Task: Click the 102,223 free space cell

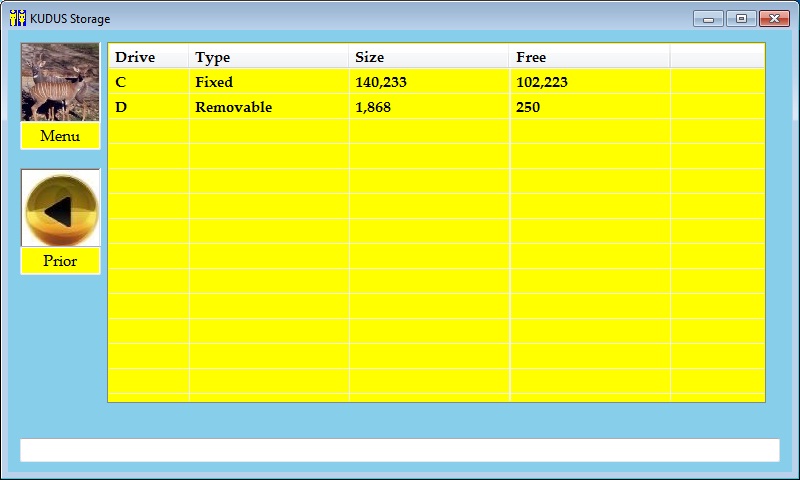Action: coord(542,82)
